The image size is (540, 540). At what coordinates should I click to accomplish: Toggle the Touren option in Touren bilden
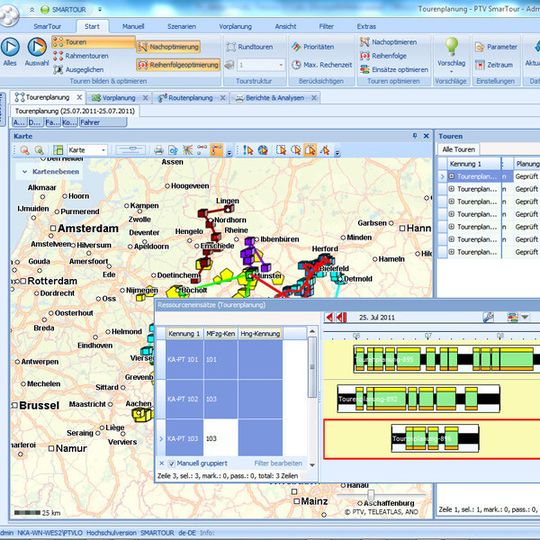pyautogui.click(x=93, y=42)
